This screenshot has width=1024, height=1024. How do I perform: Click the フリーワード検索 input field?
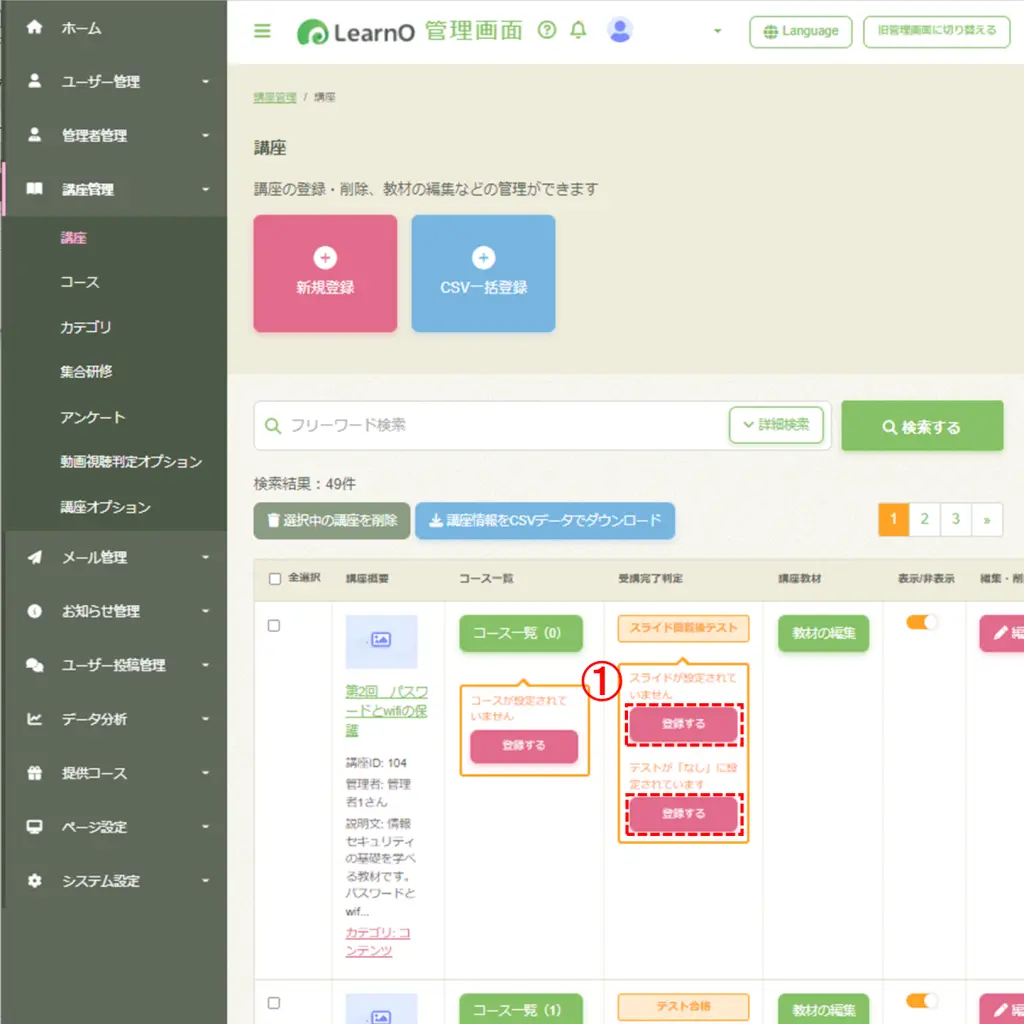tap(491, 425)
